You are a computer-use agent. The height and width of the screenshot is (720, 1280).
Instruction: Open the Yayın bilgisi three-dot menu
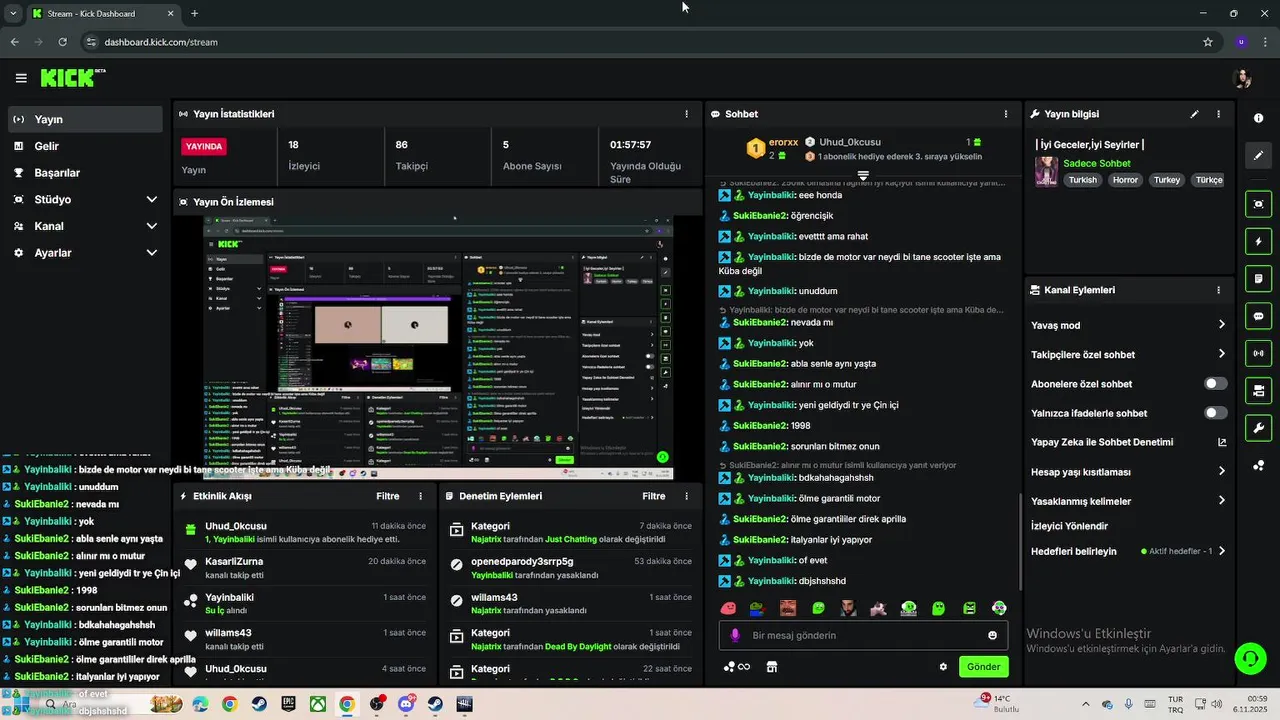1218,114
